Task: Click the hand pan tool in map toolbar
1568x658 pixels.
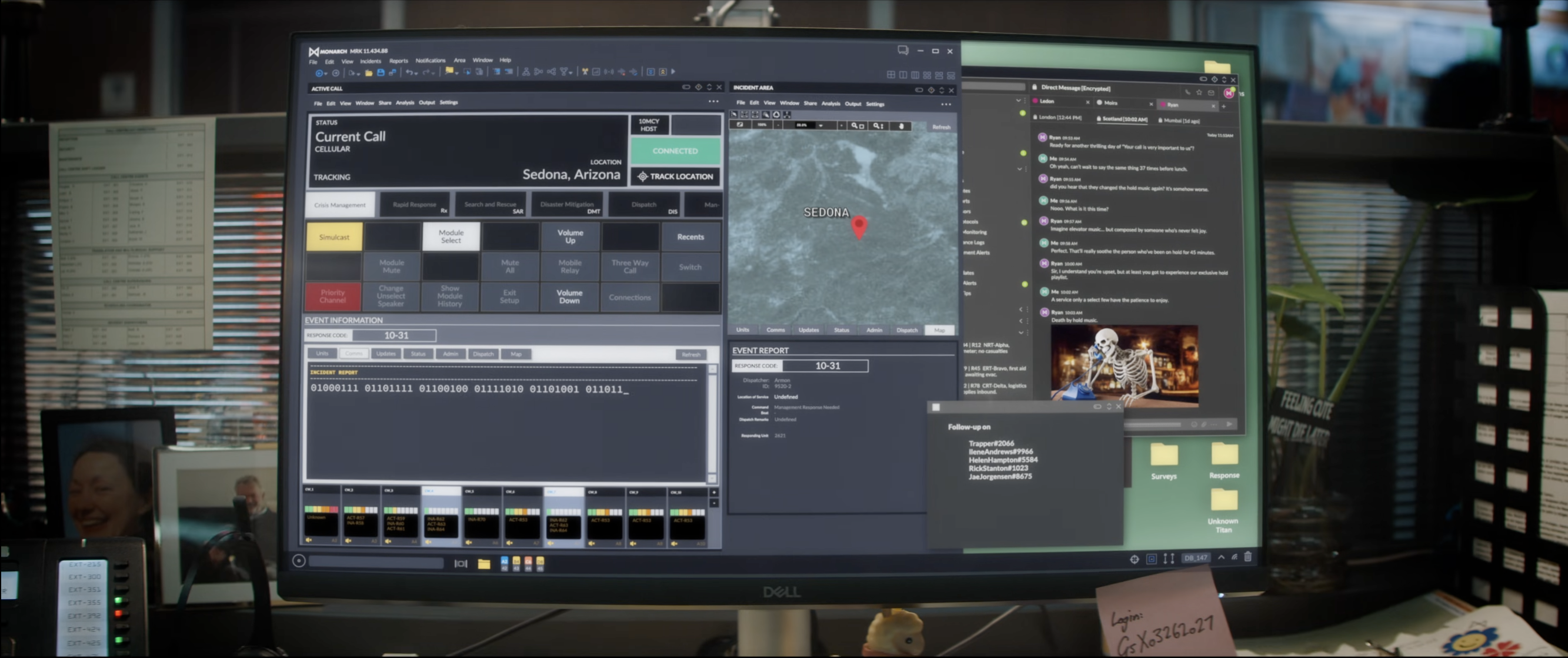Action: (902, 126)
